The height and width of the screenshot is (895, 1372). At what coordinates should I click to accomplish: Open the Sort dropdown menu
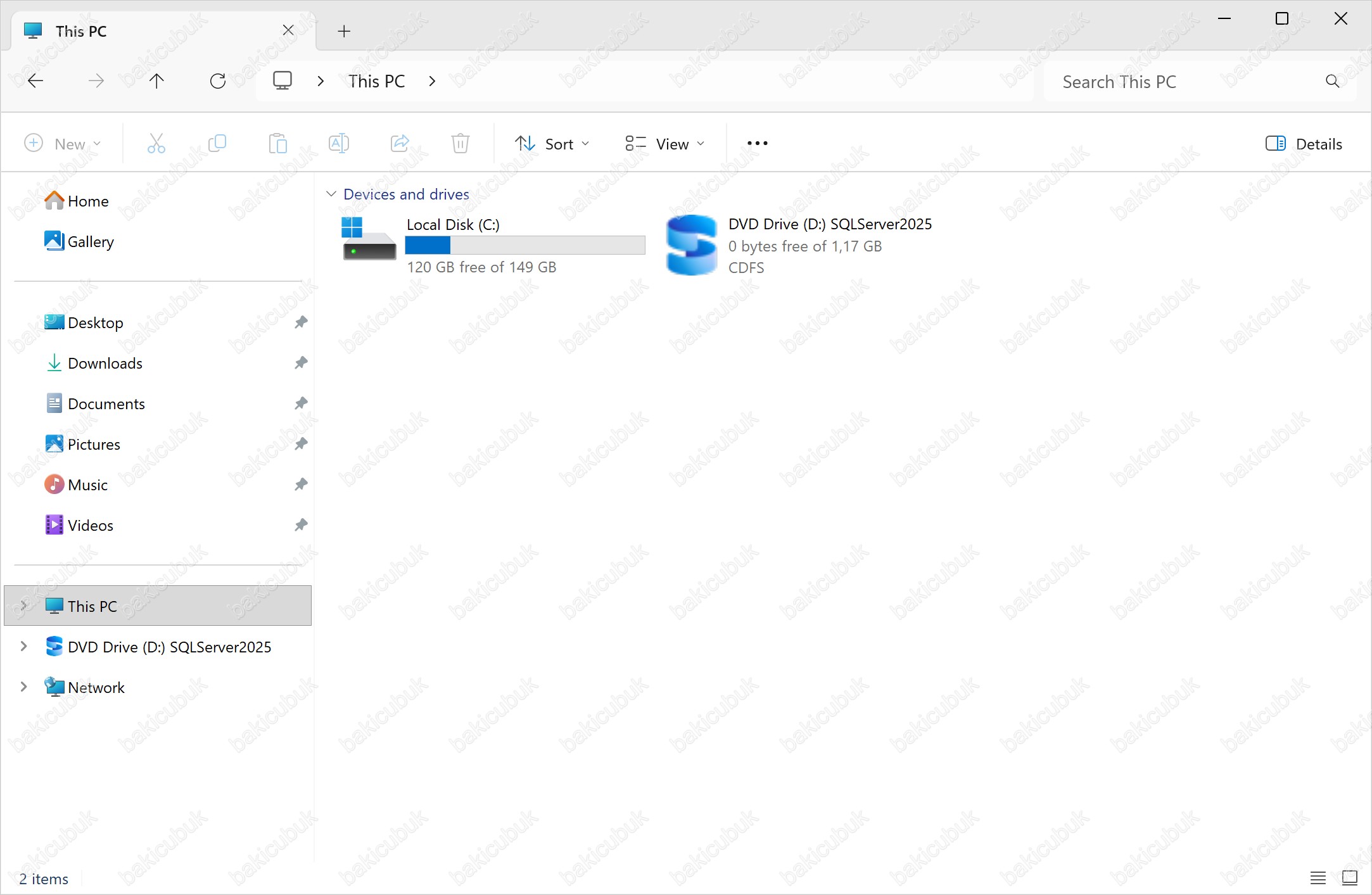coord(552,144)
